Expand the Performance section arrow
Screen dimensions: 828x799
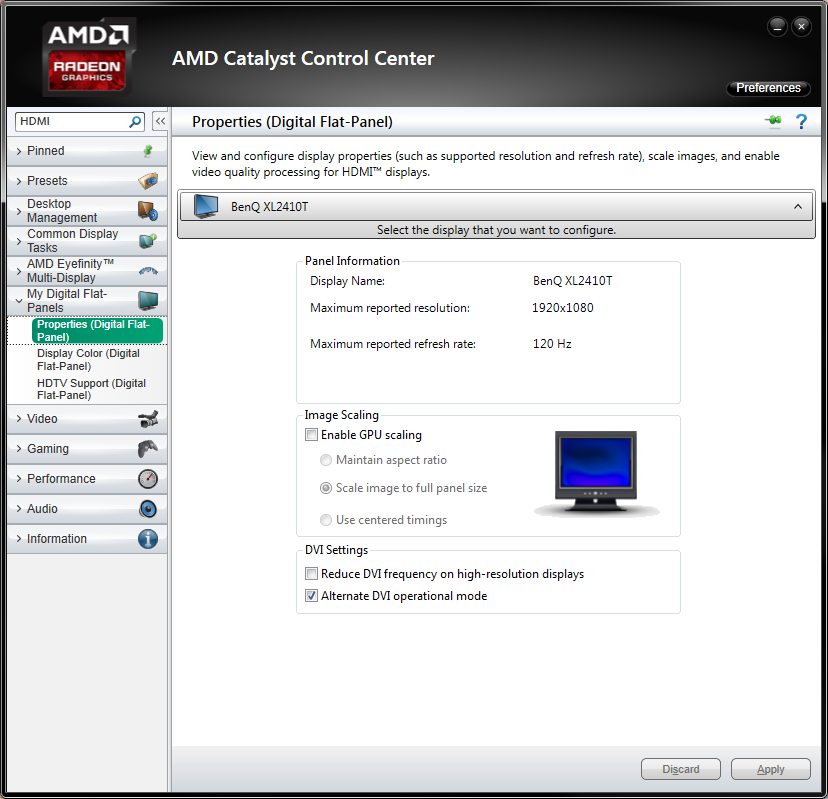pyautogui.click(x=19, y=479)
